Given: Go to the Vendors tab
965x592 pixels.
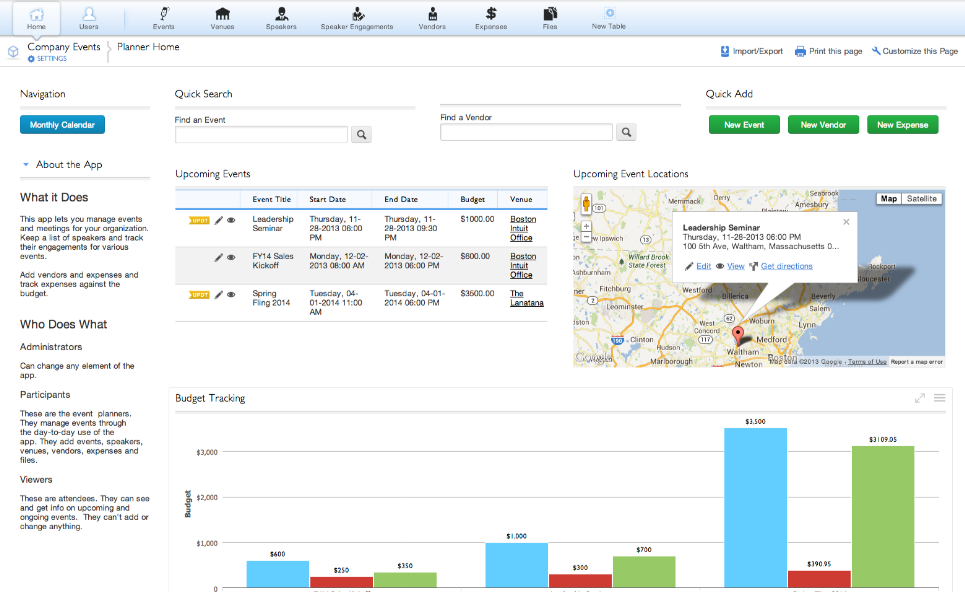Looking at the screenshot, I should coord(432,18).
